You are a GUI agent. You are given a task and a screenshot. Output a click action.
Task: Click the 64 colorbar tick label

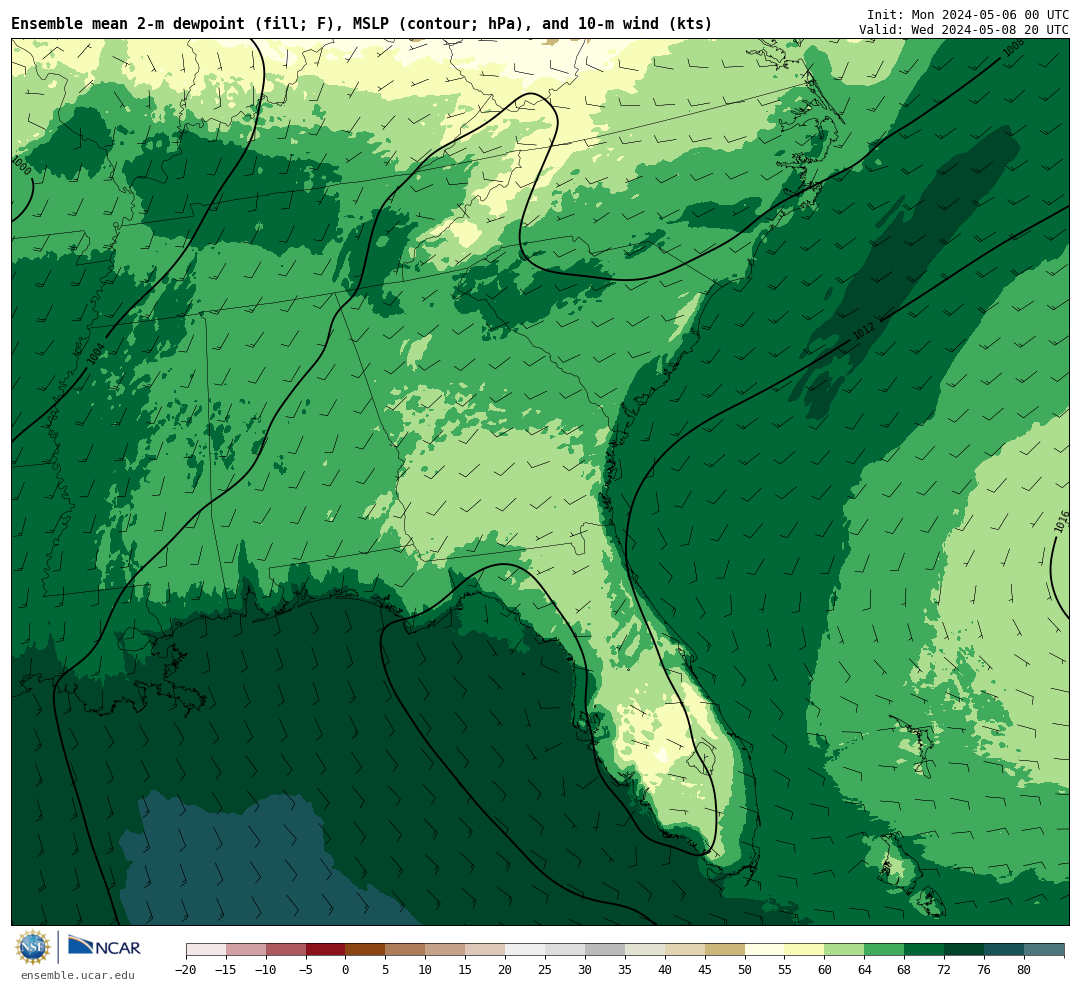click(864, 970)
